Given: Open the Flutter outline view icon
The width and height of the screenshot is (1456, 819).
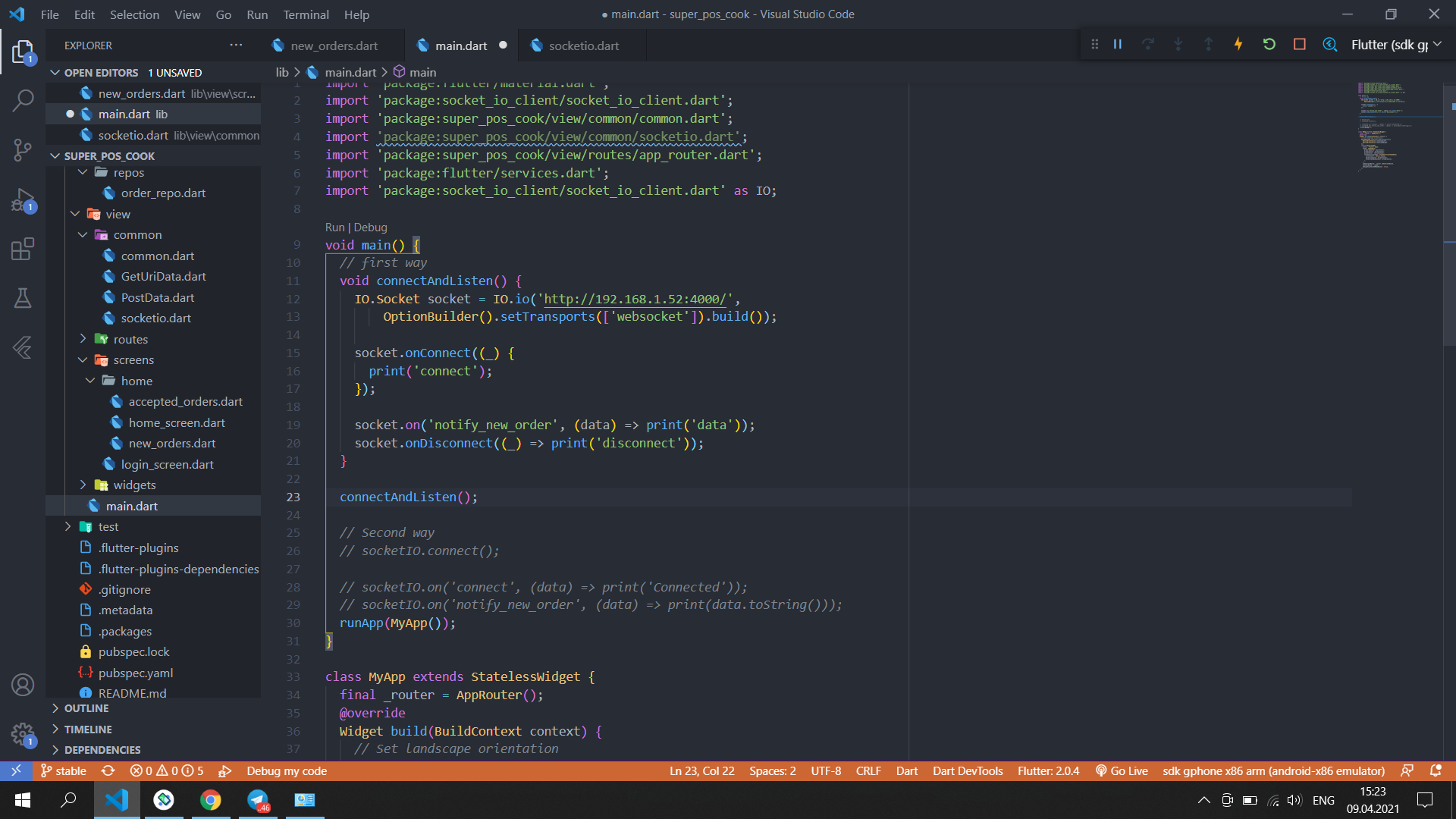Looking at the screenshot, I should pos(23,348).
